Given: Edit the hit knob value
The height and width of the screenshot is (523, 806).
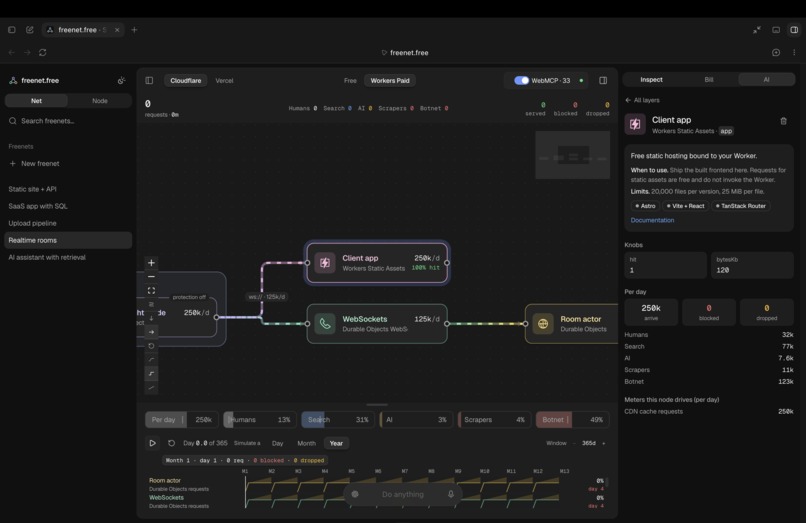Looking at the screenshot, I should coord(666,265).
